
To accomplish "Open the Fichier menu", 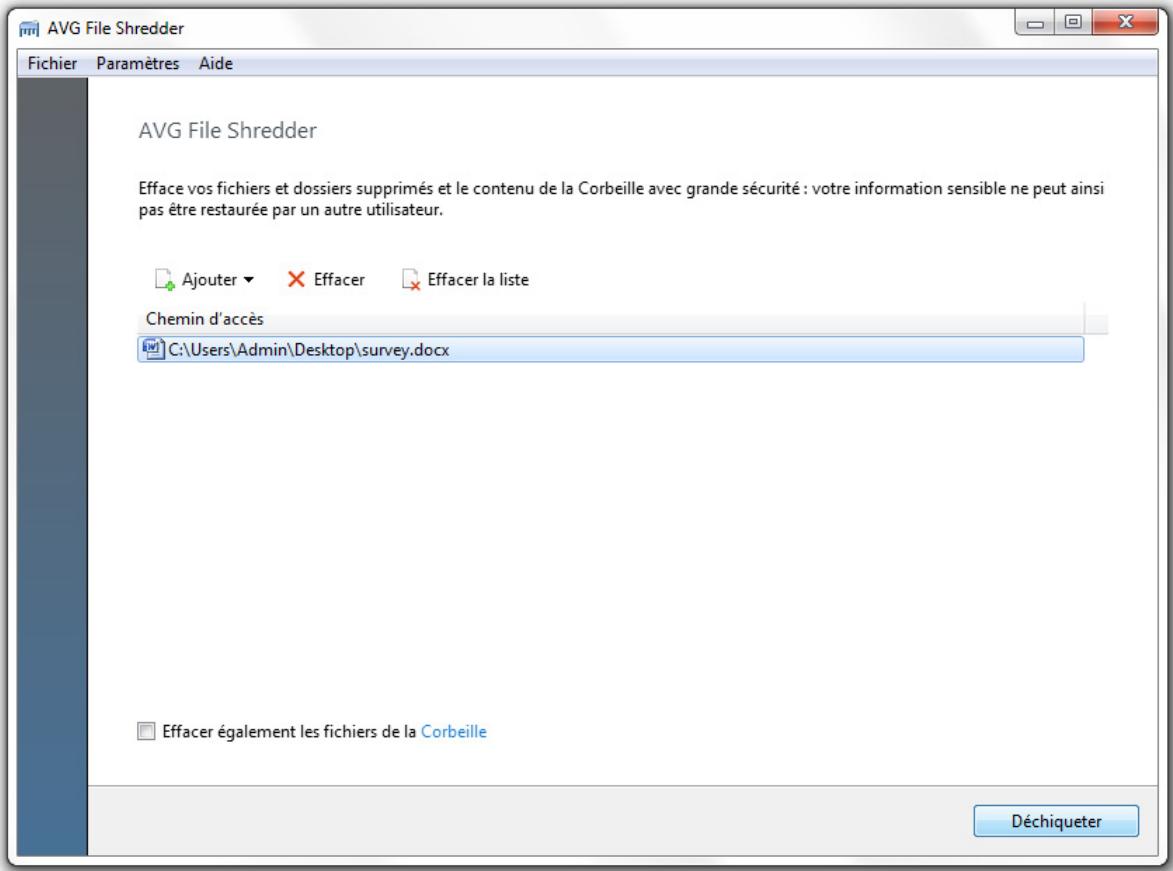I will (52, 64).
